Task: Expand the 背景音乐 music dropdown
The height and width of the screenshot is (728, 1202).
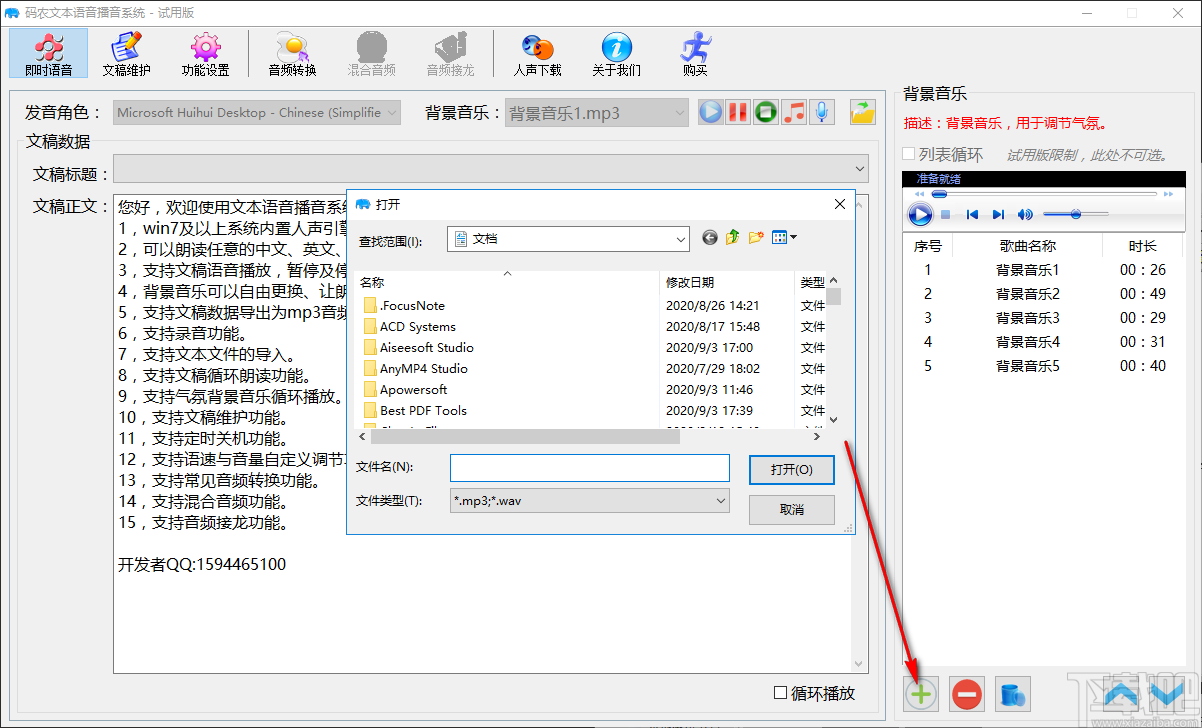Action: click(x=680, y=113)
